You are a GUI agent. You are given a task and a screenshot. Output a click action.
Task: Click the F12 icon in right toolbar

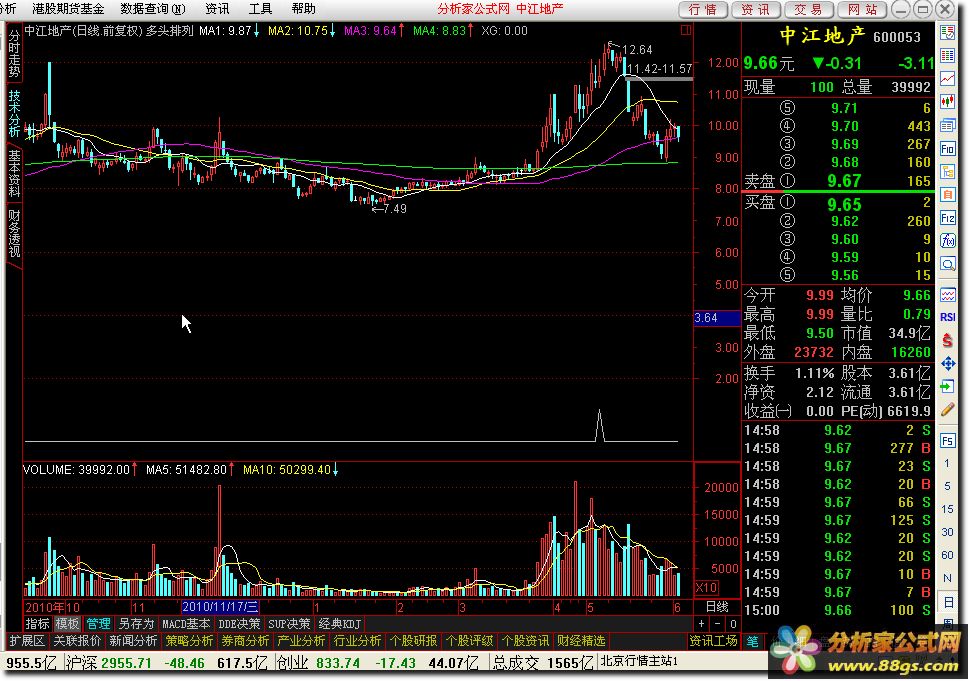point(947,218)
